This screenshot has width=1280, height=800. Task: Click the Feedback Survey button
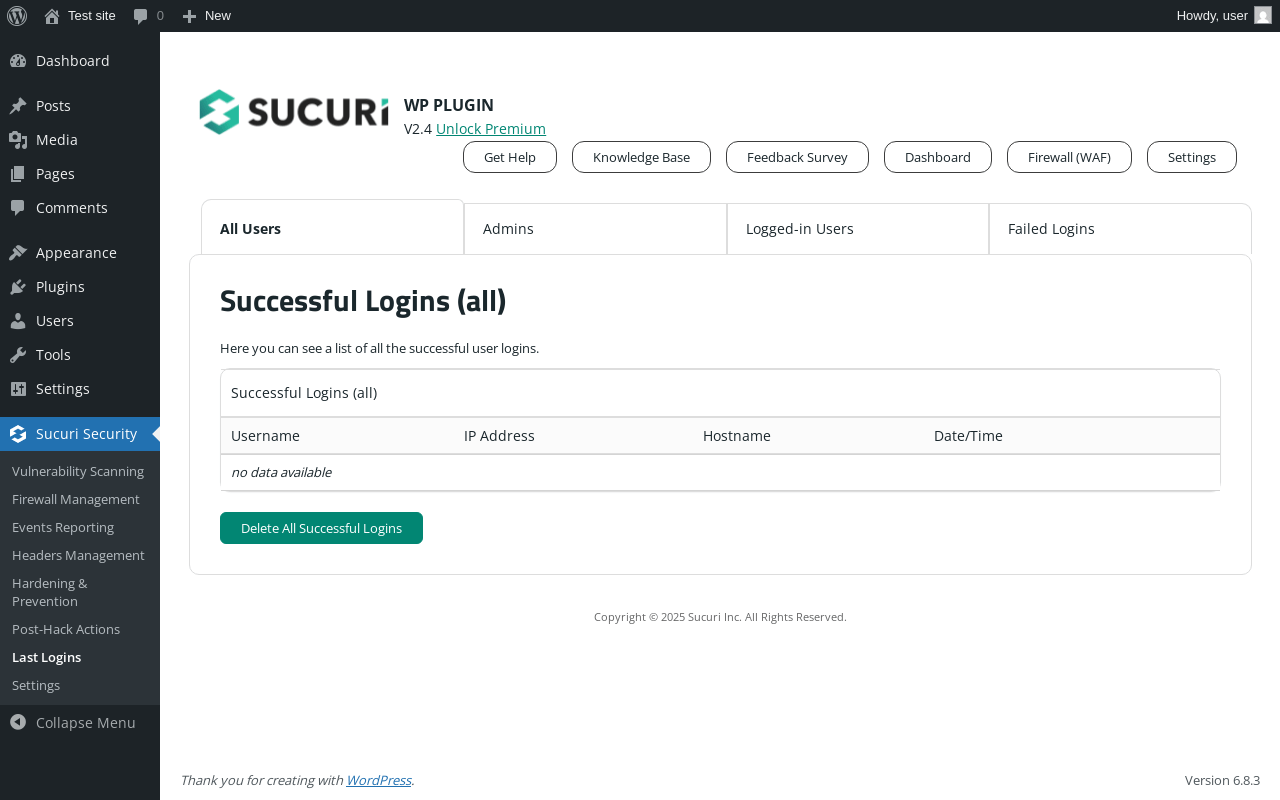point(797,157)
